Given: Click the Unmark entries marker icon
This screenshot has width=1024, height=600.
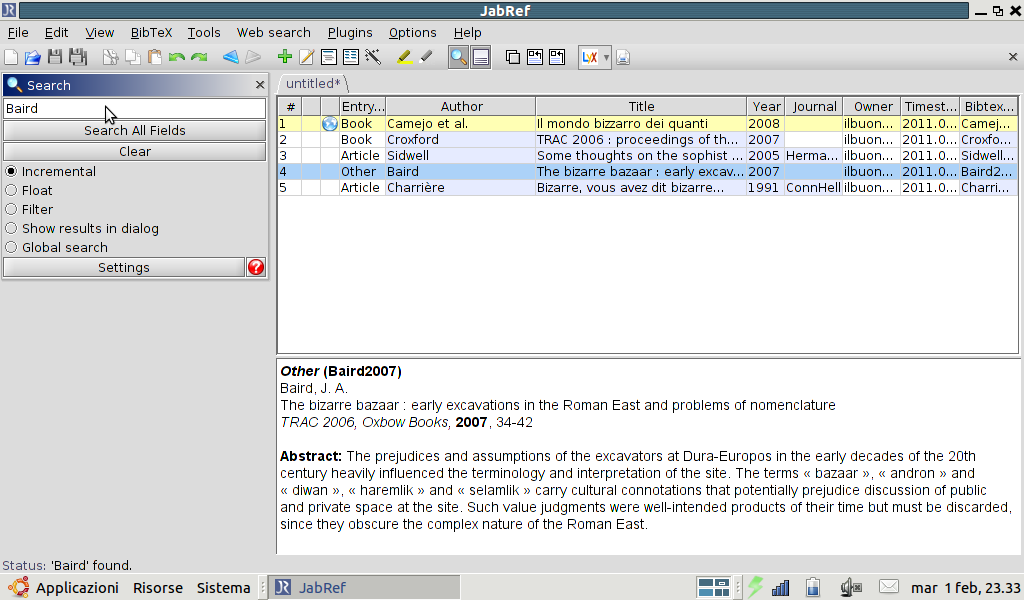Looking at the screenshot, I should click(426, 57).
